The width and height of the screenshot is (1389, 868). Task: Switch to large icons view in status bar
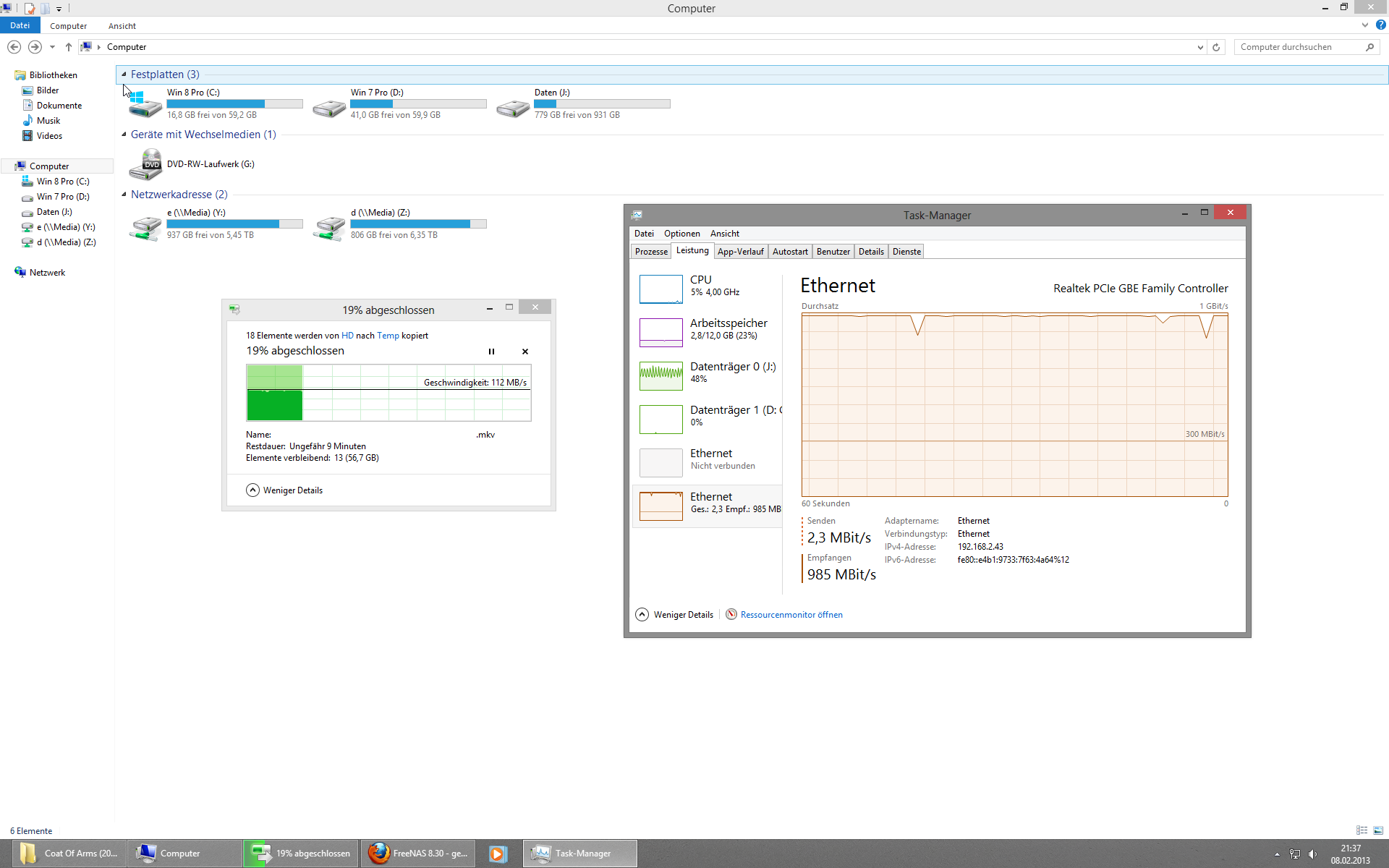1378,830
